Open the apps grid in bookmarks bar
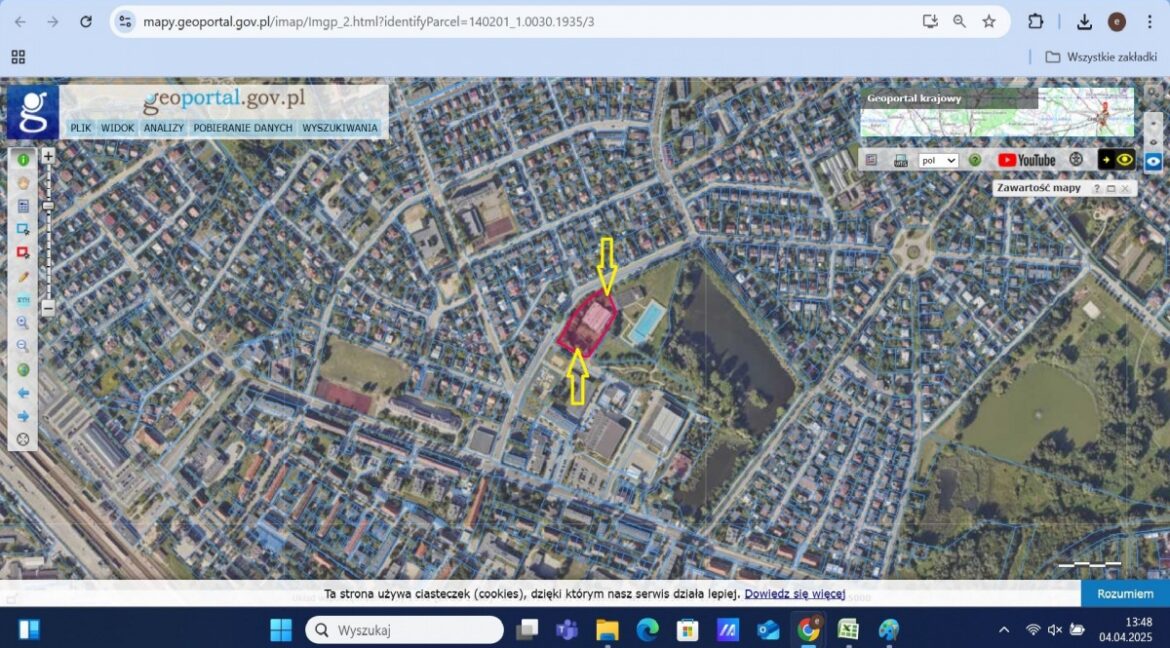The height and width of the screenshot is (648, 1170). (18, 57)
